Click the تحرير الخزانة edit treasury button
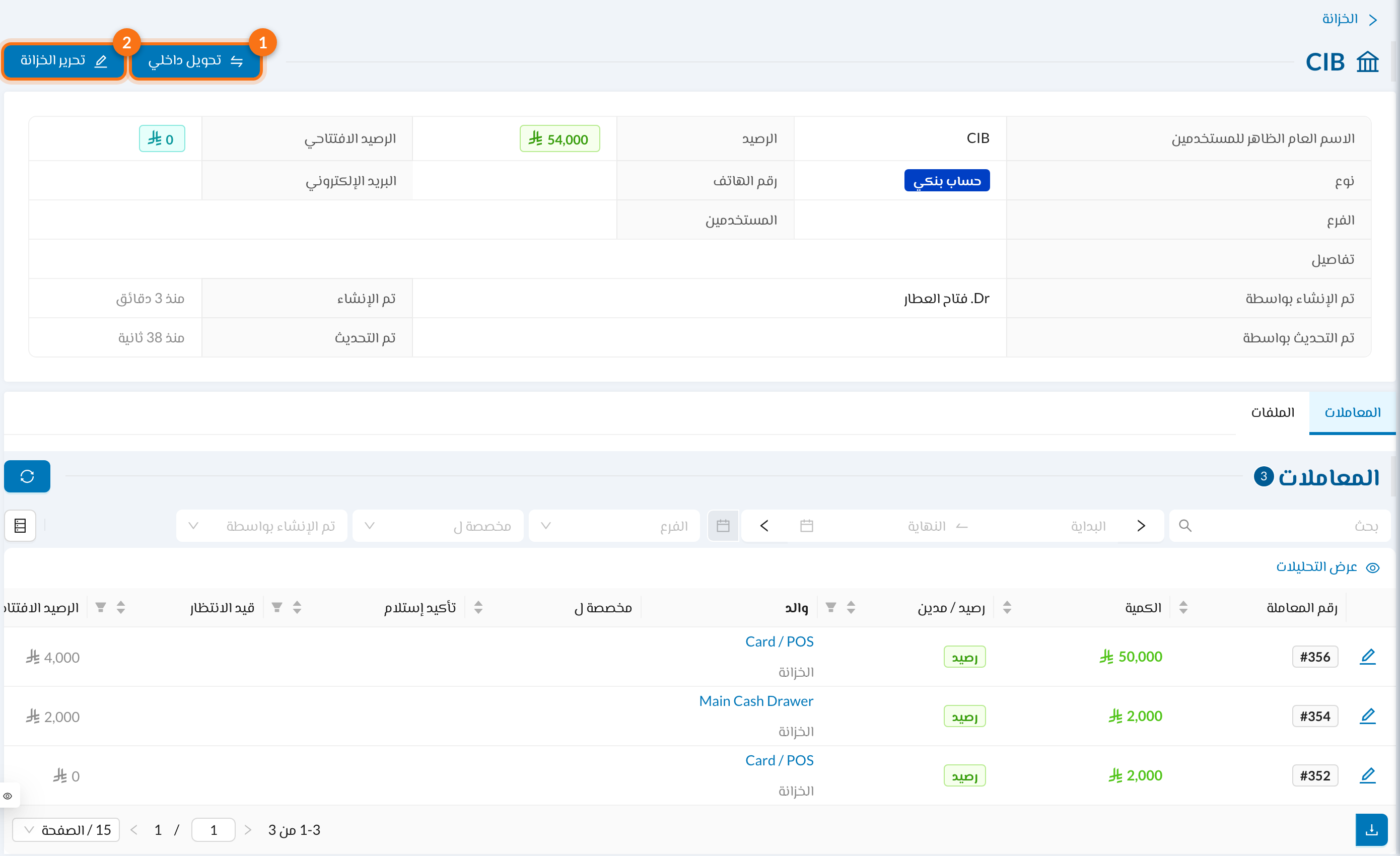 (63, 61)
